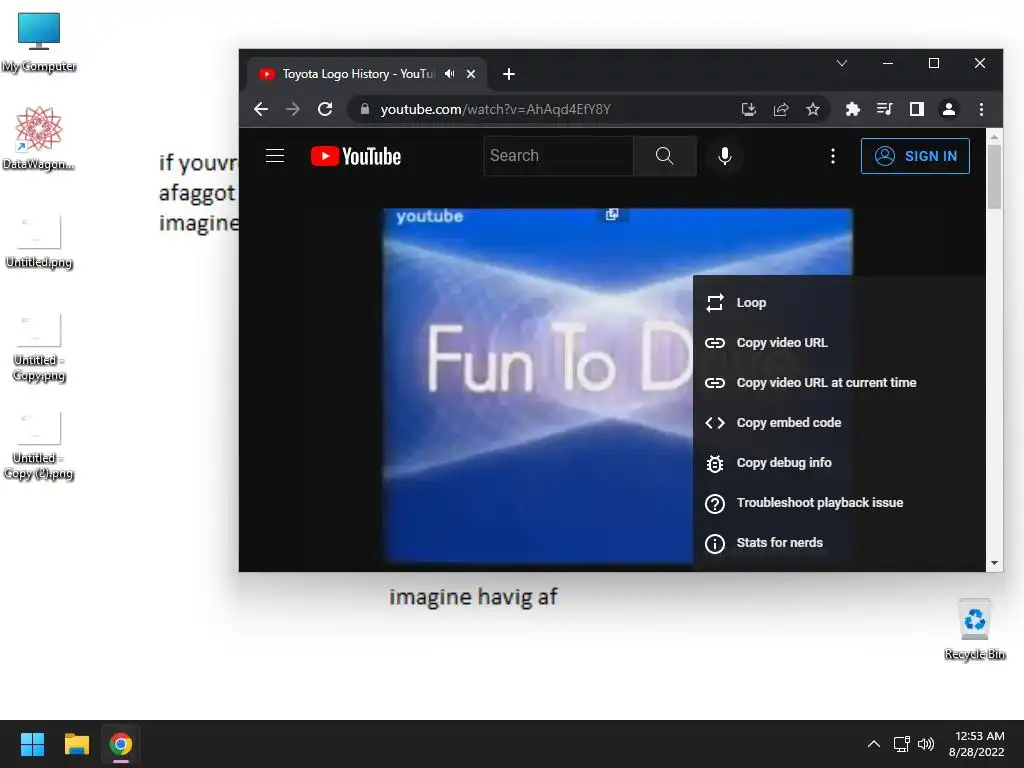Start voice search with the microphone icon
Image resolution: width=1024 pixels, height=768 pixels.
point(724,155)
